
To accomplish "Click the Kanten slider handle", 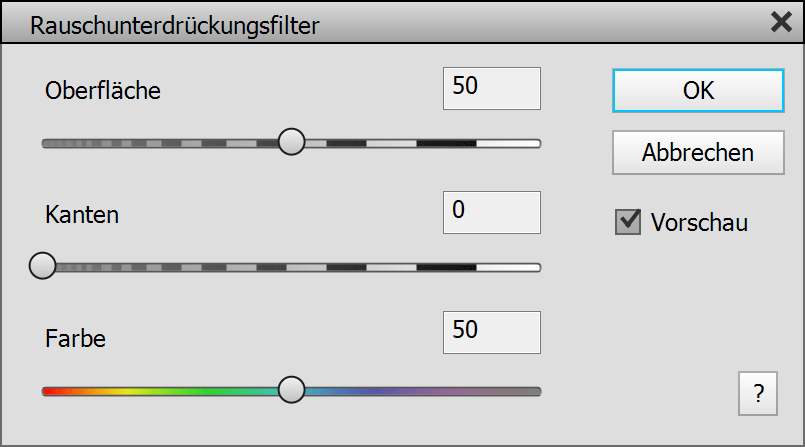I will [43, 266].
